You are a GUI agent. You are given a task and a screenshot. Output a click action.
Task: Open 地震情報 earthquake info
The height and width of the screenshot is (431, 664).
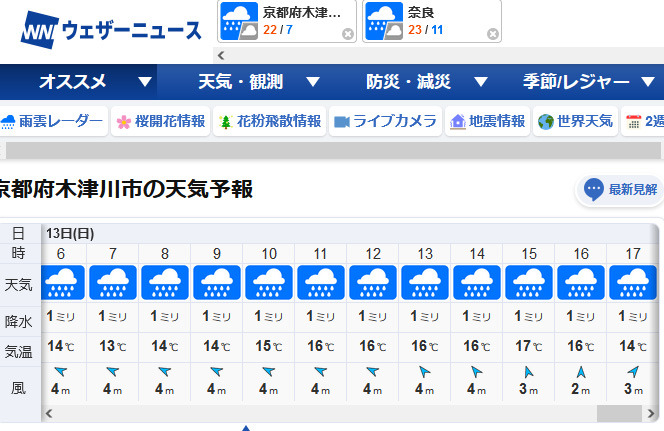click(x=487, y=122)
